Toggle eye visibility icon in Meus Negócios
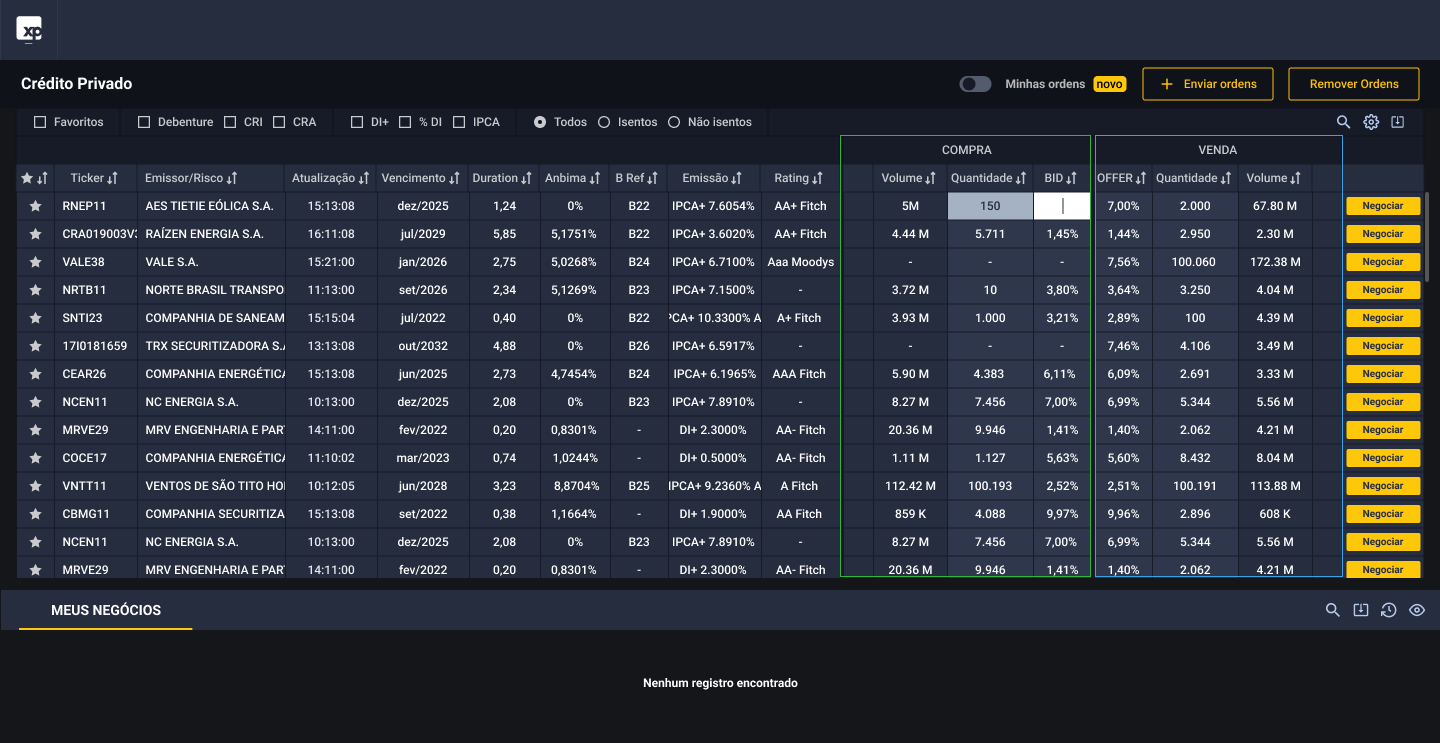 pyautogui.click(x=1416, y=610)
